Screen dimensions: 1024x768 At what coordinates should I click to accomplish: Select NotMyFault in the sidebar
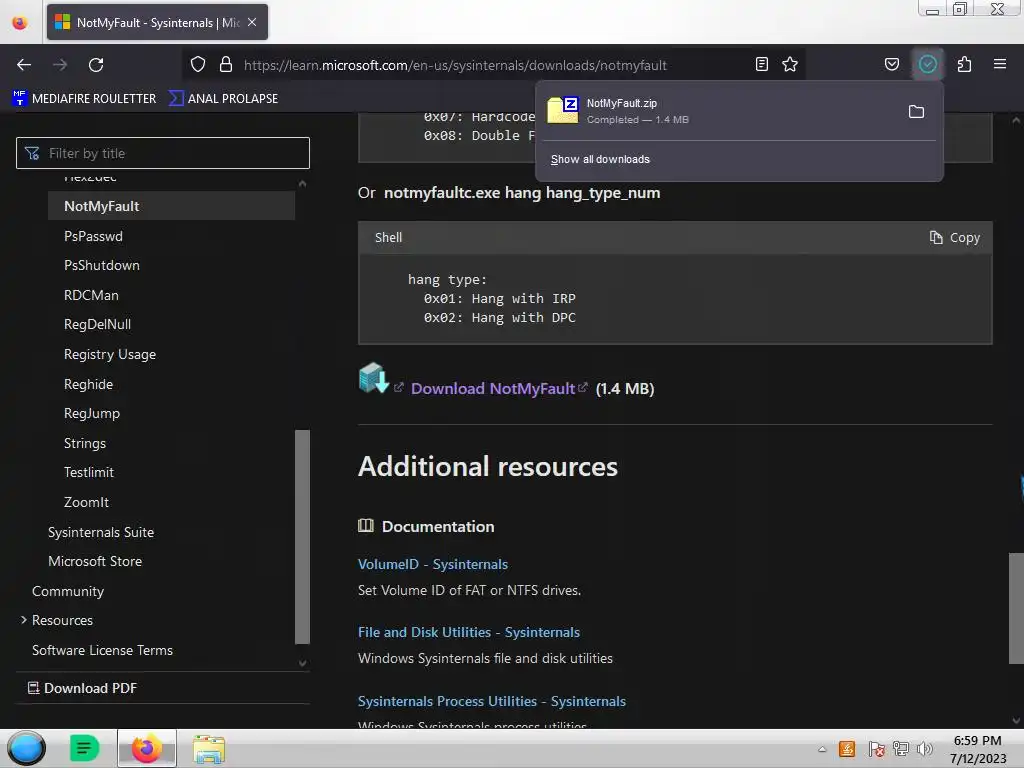[171, 206]
